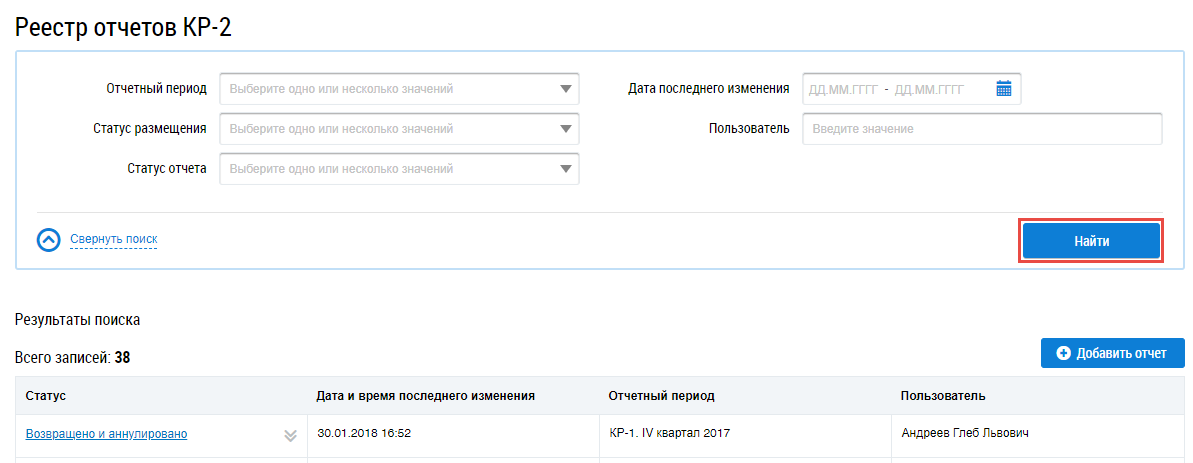1193x463 pixels.
Task: Open the Возвращено и аннулировано status link
Action: pyautogui.click(x=106, y=434)
